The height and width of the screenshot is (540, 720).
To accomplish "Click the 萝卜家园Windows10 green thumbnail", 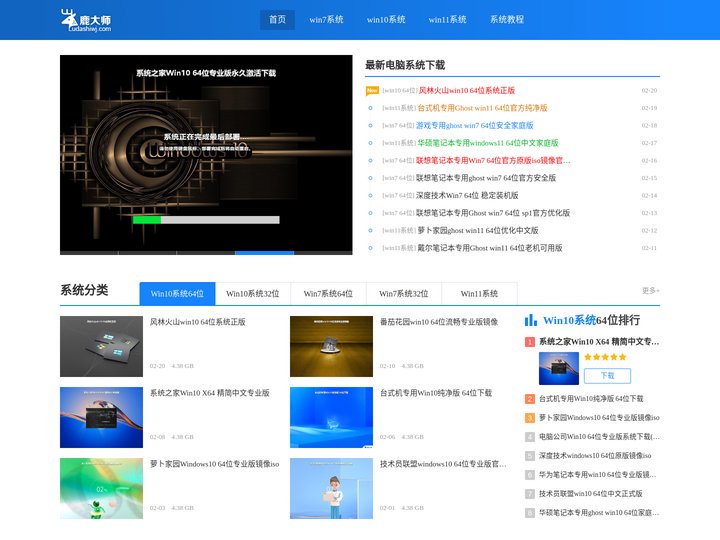I will 101,488.
